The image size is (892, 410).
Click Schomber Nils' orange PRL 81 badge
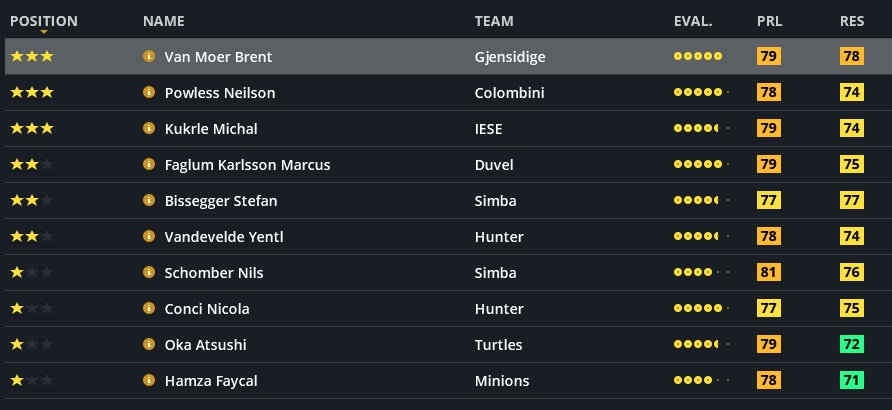(769, 273)
